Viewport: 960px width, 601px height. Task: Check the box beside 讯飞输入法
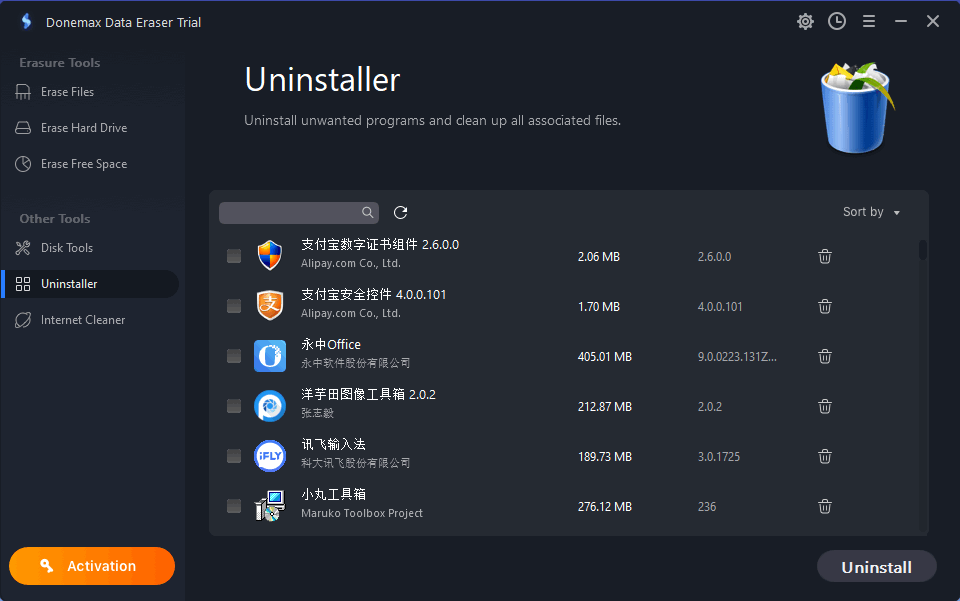pyautogui.click(x=234, y=456)
